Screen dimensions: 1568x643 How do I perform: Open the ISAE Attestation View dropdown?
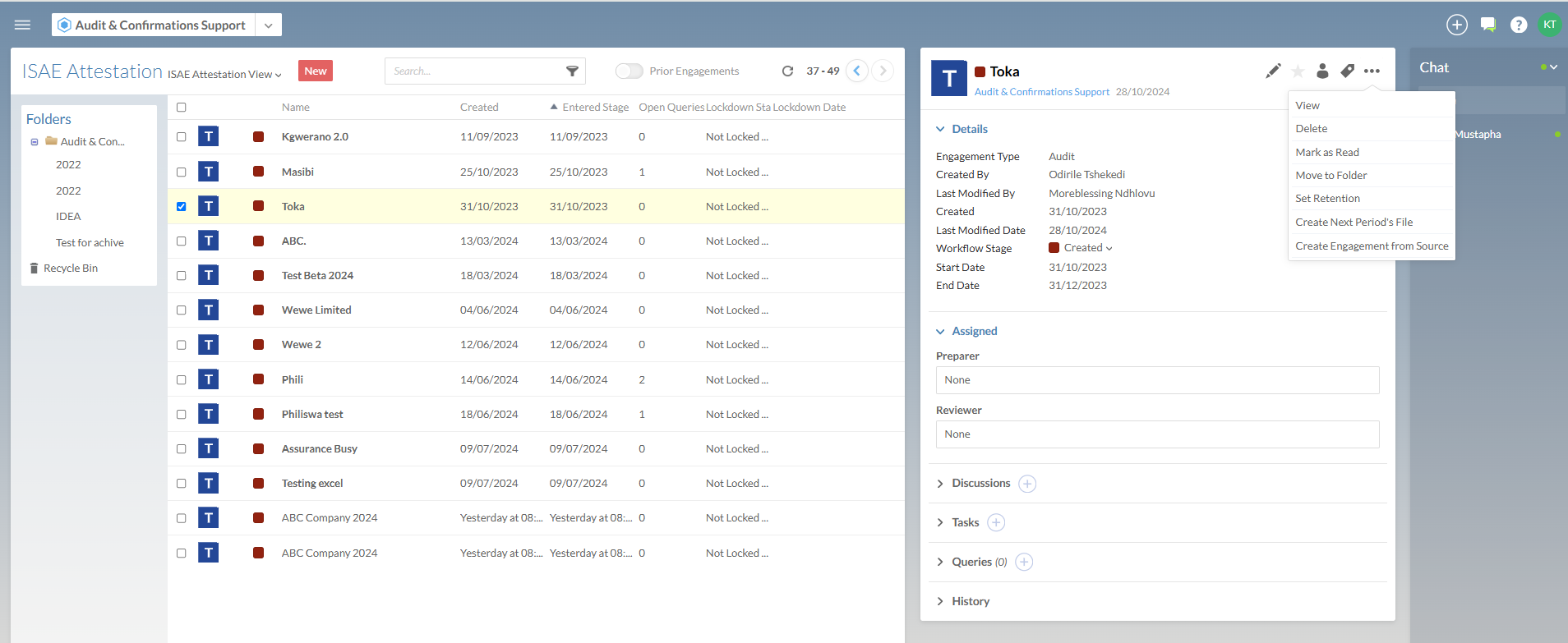point(224,75)
